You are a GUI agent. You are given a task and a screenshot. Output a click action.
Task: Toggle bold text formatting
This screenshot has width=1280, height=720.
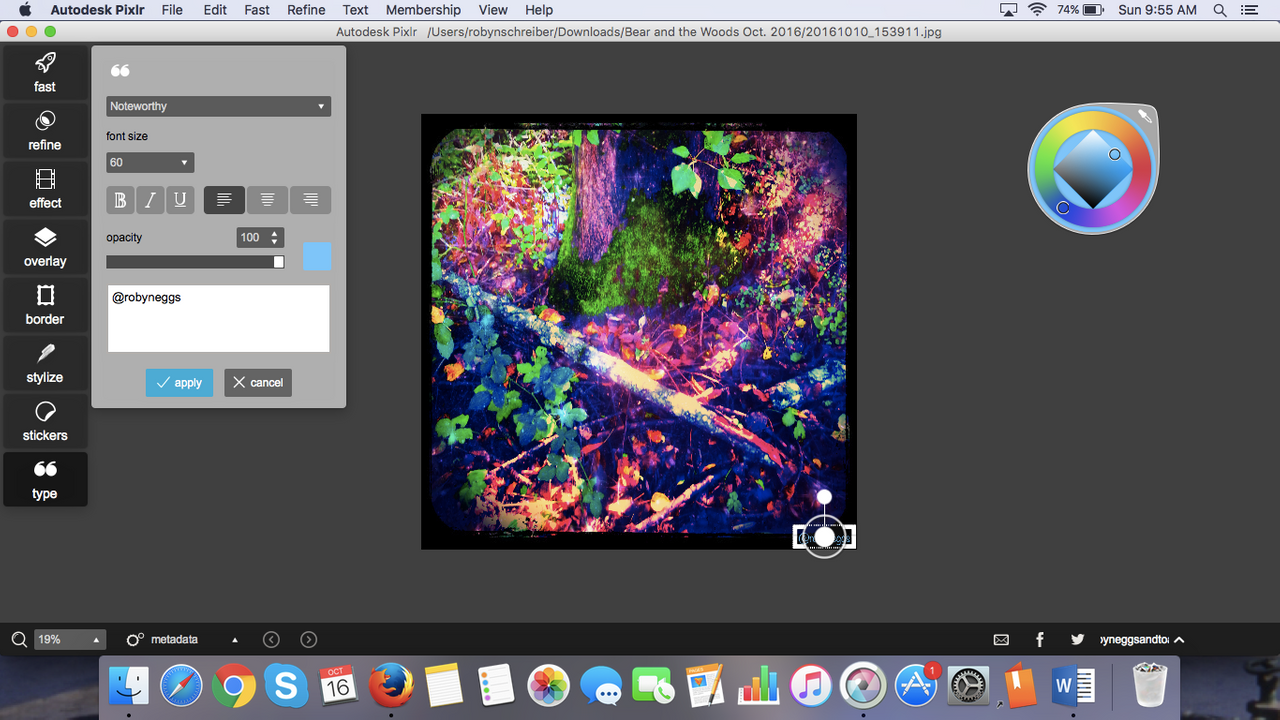point(120,200)
